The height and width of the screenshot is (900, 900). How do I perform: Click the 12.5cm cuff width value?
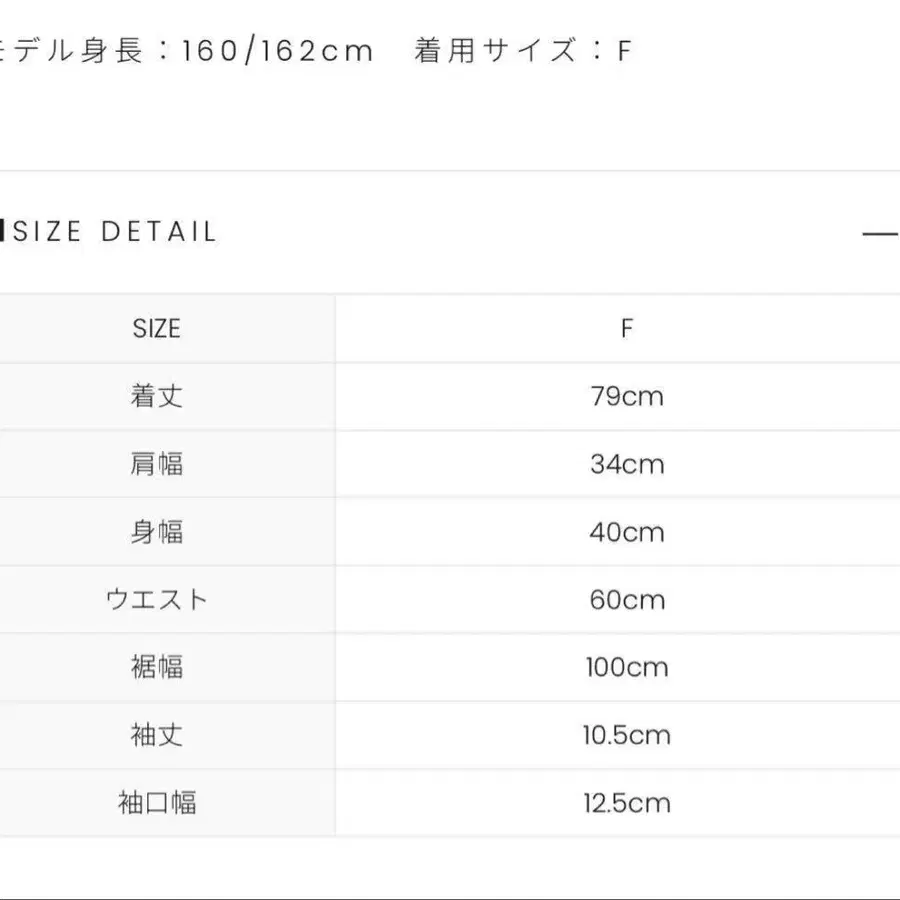pyautogui.click(x=627, y=803)
